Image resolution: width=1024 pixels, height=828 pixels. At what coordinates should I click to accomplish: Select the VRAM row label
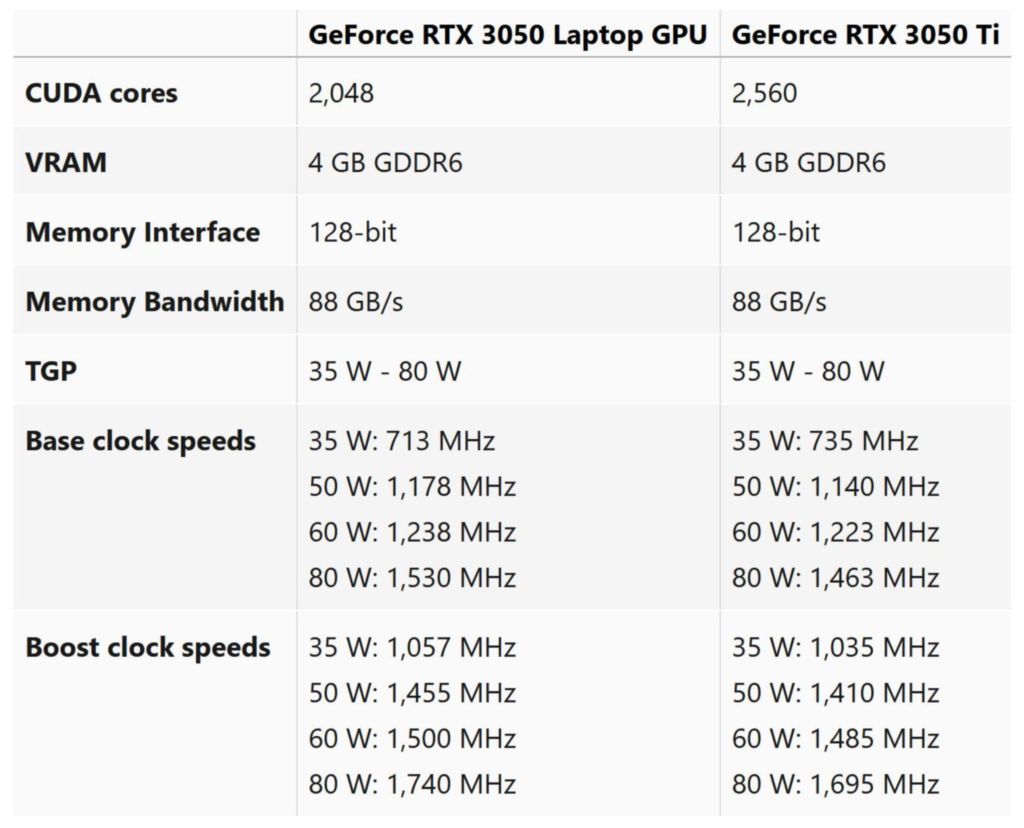pyautogui.click(x=66, y=163)
